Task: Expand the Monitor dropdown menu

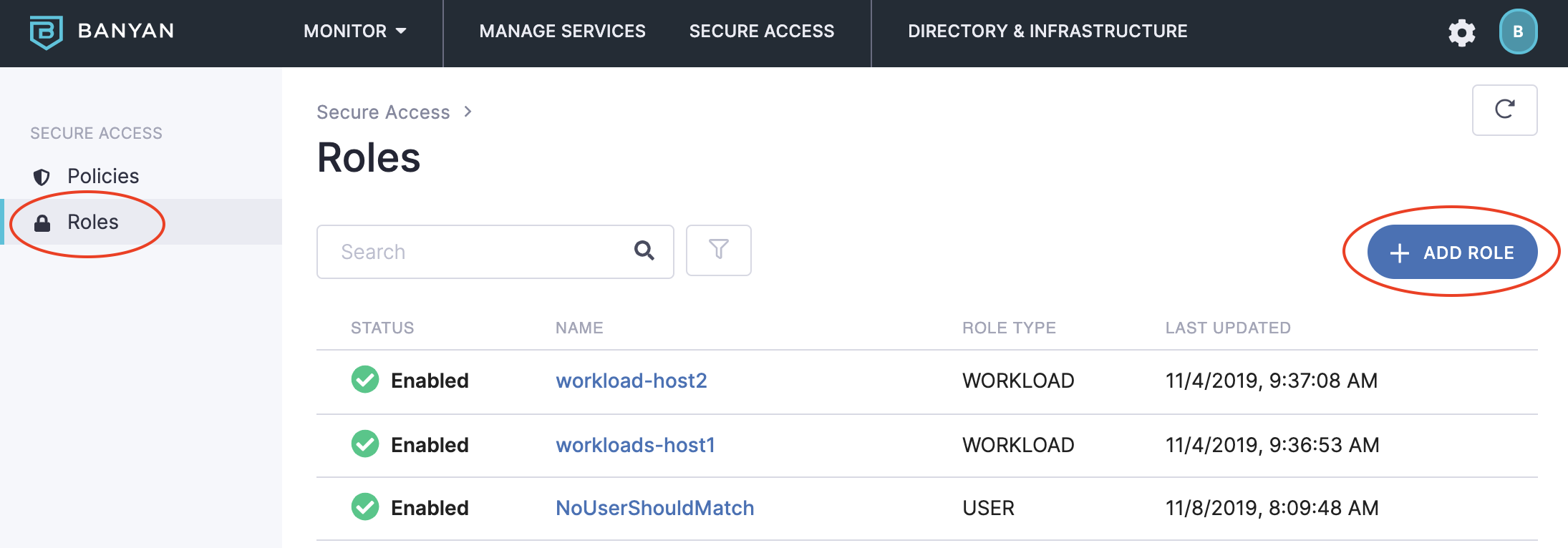Action: (x=354, y=31)
